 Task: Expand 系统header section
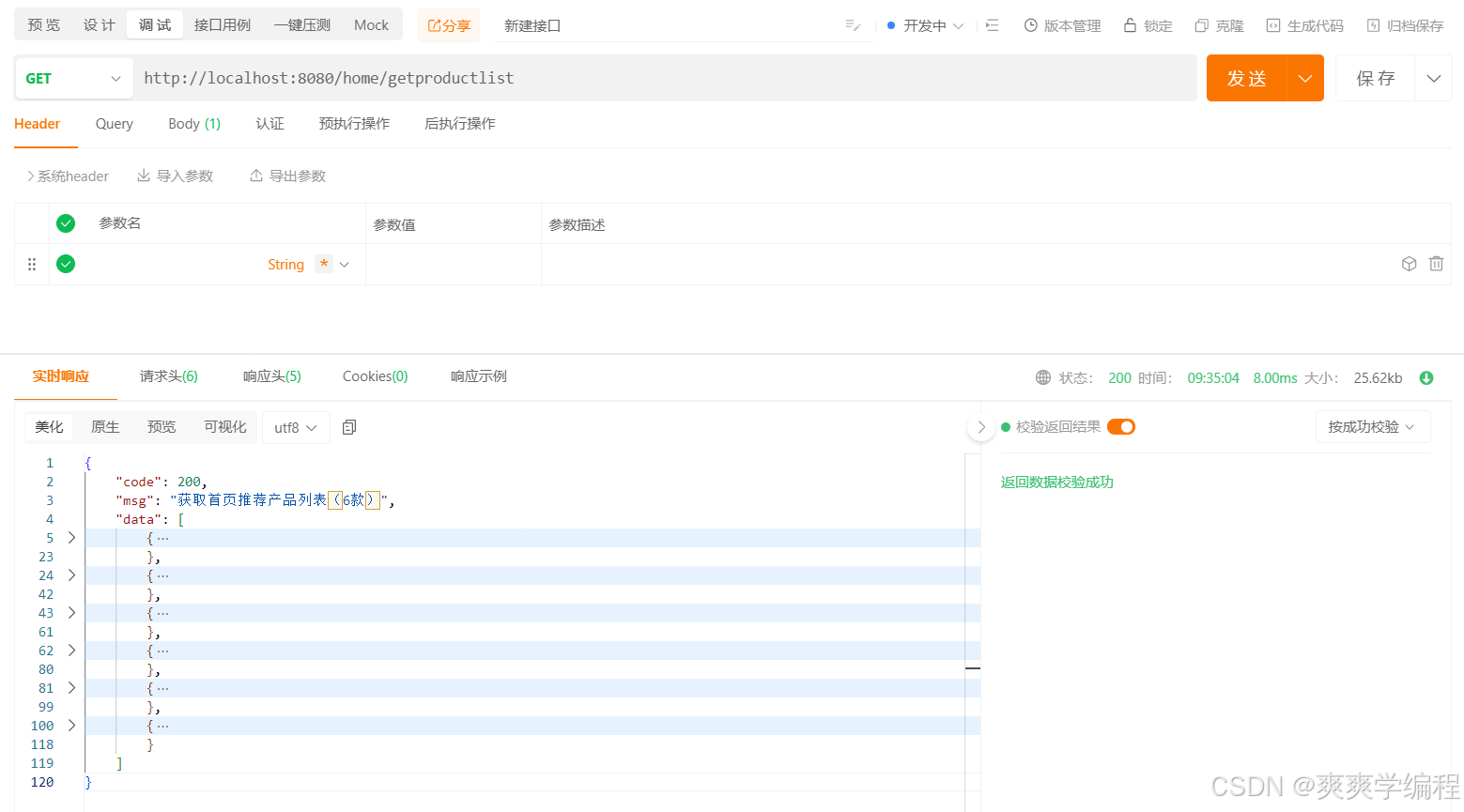pos(68,176)
